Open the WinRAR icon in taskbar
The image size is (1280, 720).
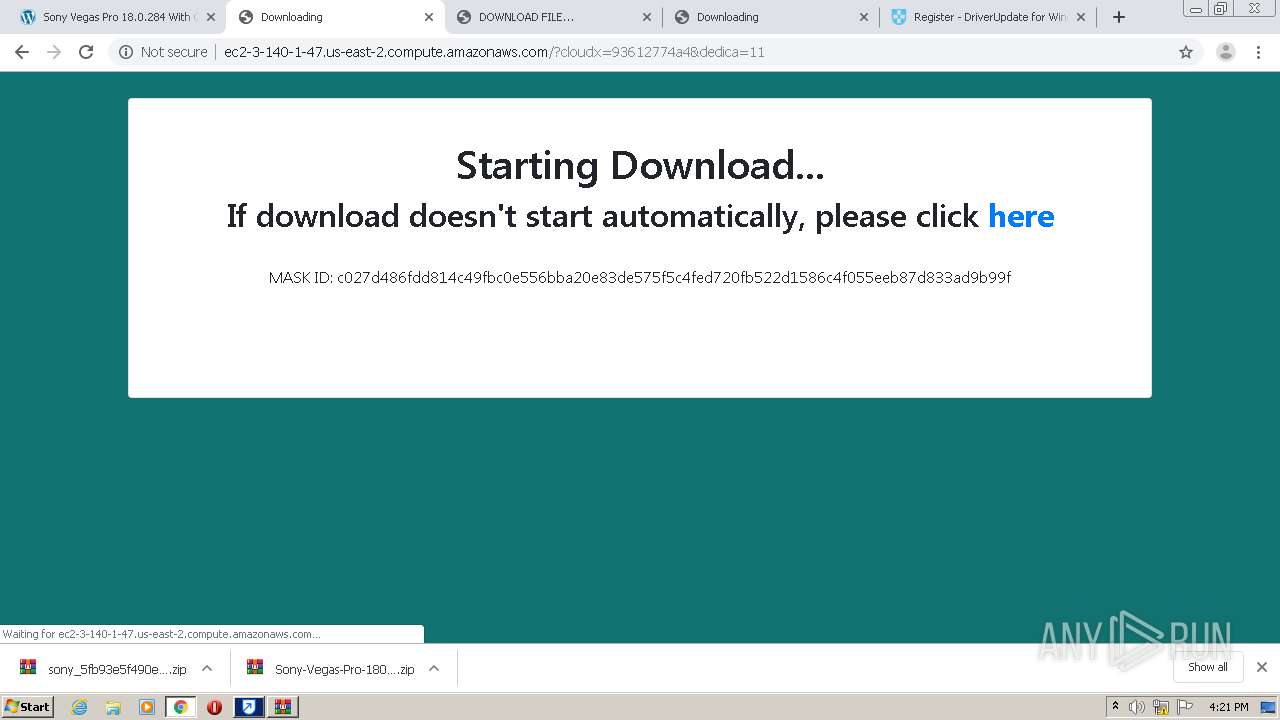click(283, 707)
